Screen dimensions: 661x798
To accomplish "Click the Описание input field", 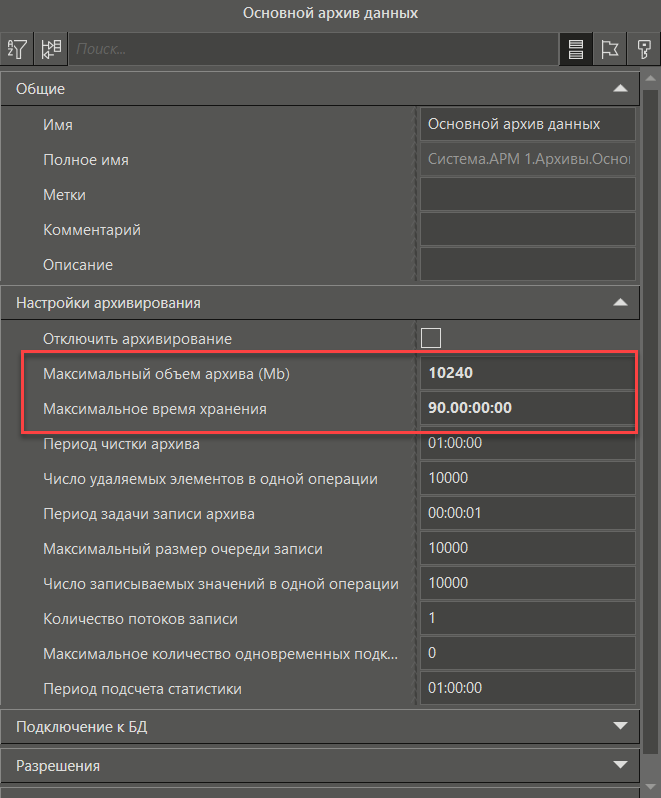I will [x=527, y=265].
